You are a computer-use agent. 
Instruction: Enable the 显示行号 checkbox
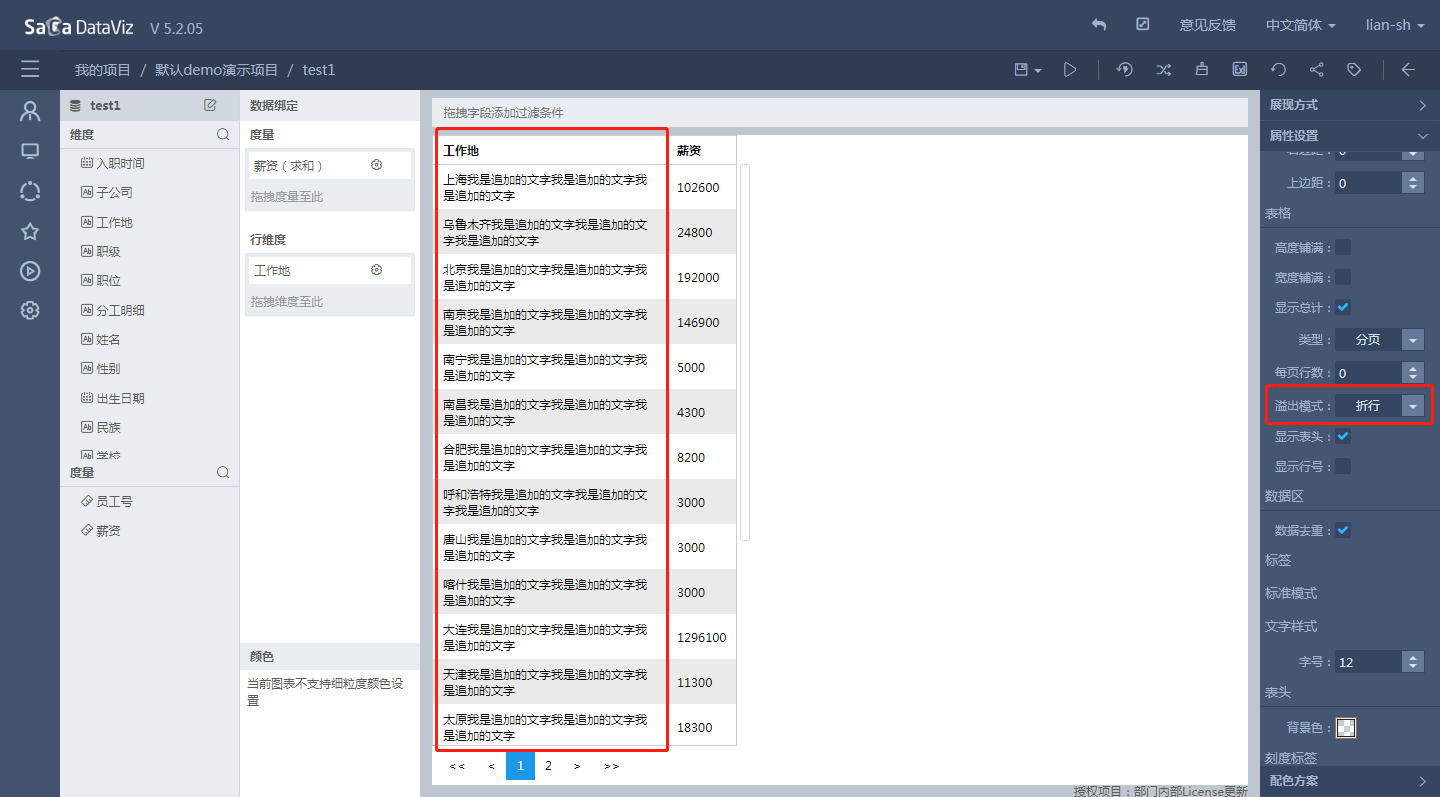point(1343,466)
